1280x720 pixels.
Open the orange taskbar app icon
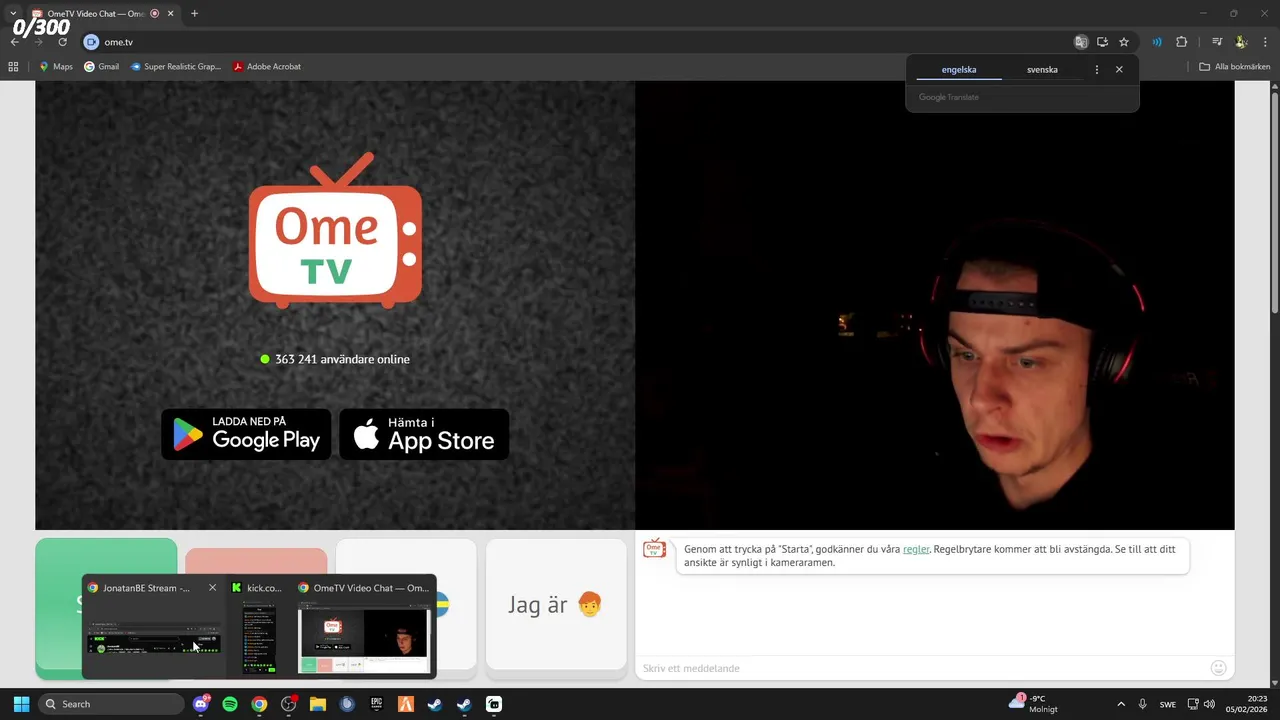[x=406, y=704]
